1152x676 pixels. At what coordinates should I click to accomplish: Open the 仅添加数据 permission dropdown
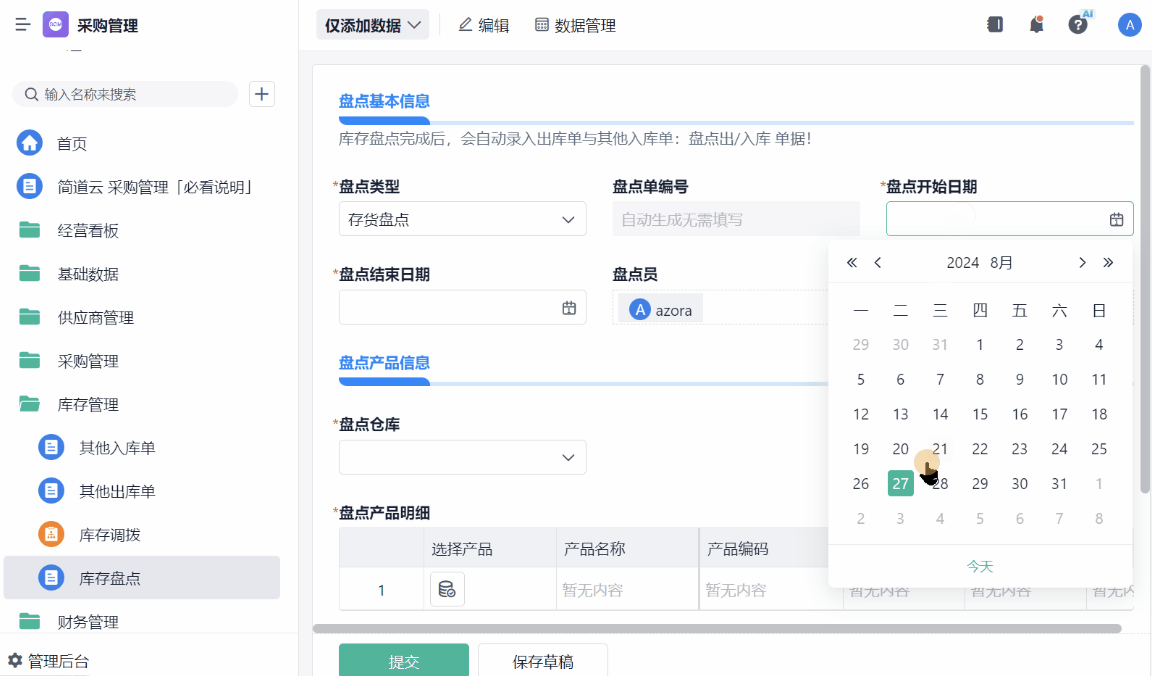372,25
